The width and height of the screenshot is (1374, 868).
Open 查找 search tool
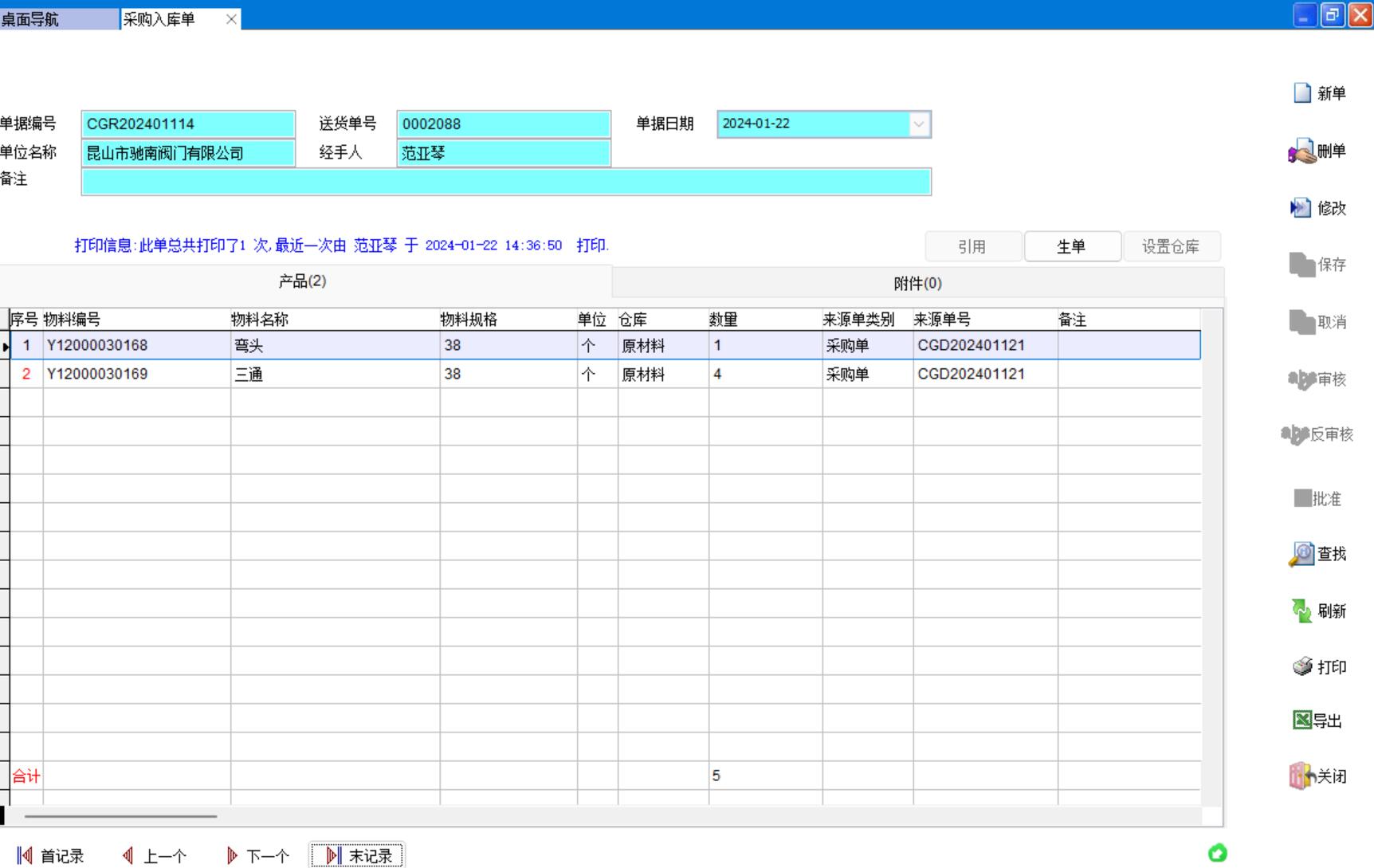pos(1301,554)
